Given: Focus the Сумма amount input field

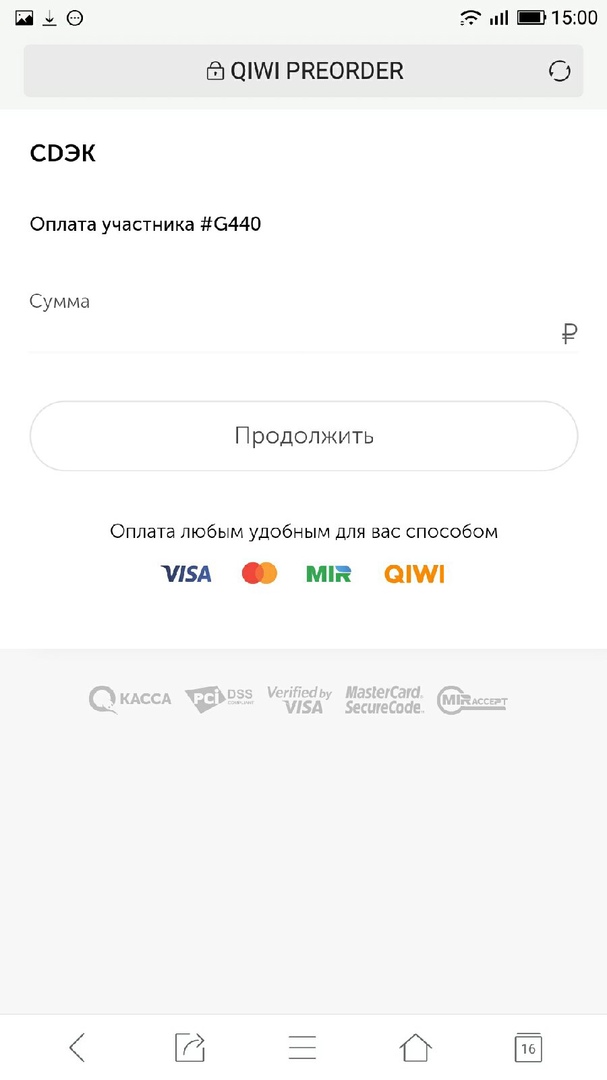Looking at the screenshot, I should point(290,333).
